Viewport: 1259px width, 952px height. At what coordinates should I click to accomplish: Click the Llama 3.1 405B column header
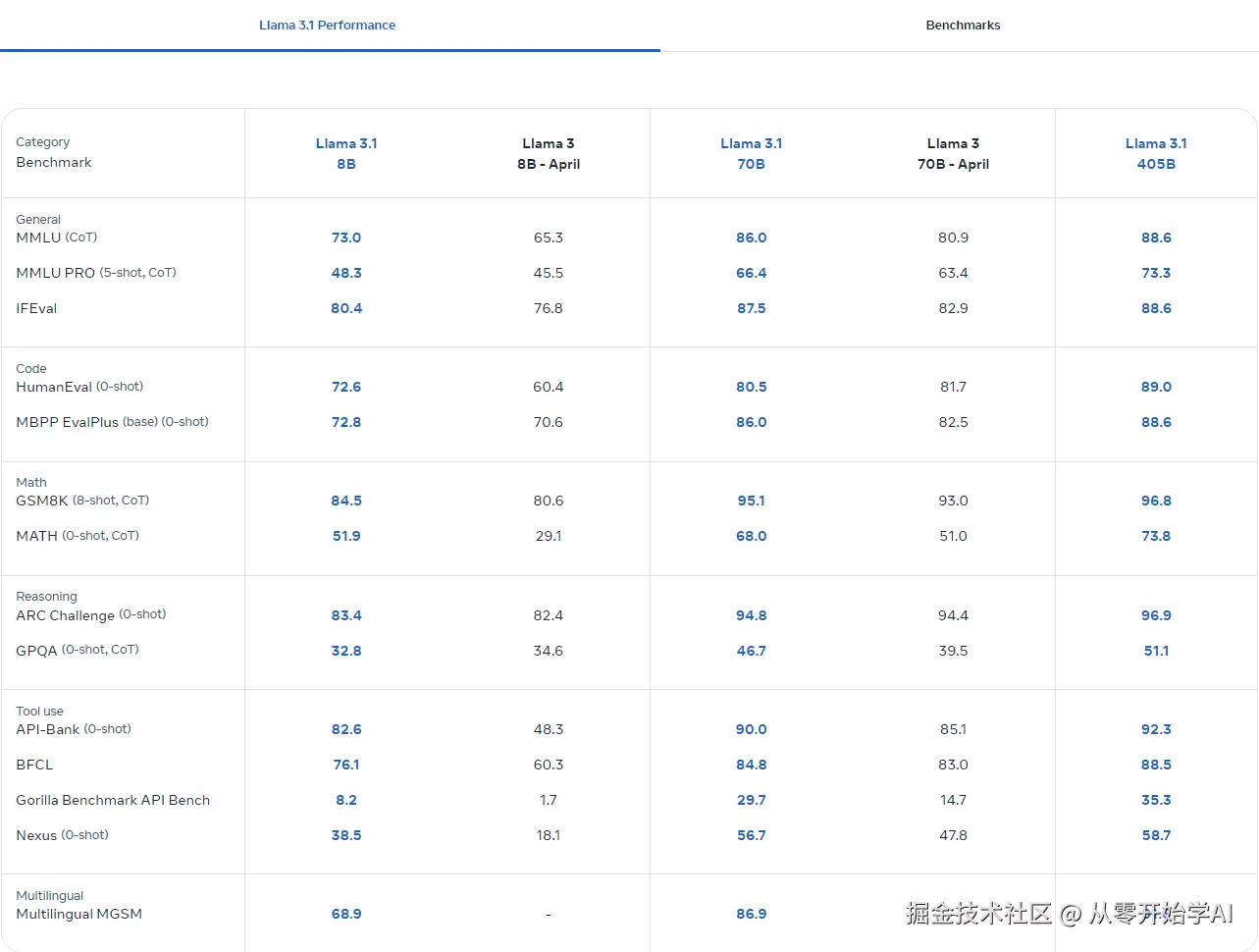(x=1156, y=154)
